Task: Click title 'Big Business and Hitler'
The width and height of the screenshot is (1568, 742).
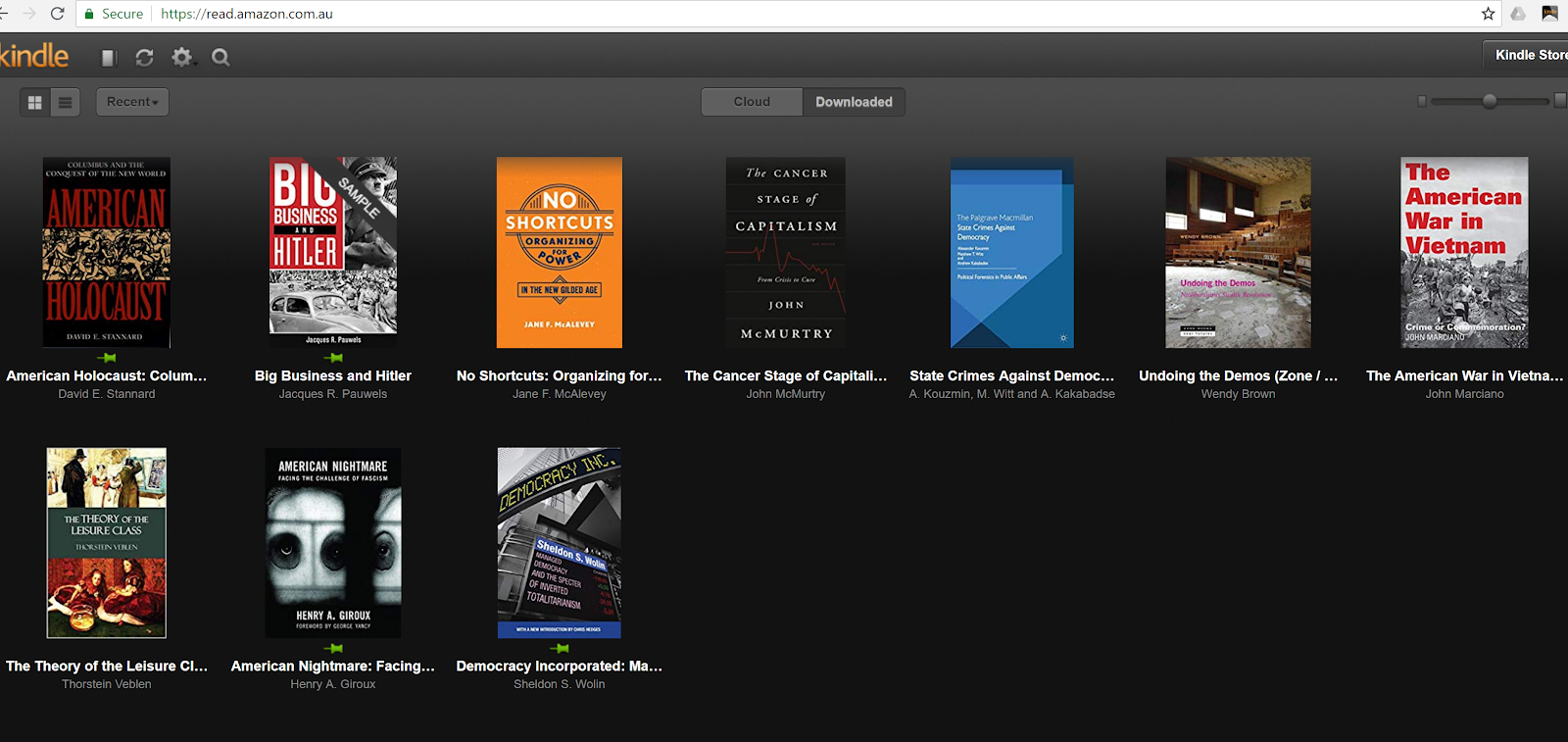Action: [333, 375]
